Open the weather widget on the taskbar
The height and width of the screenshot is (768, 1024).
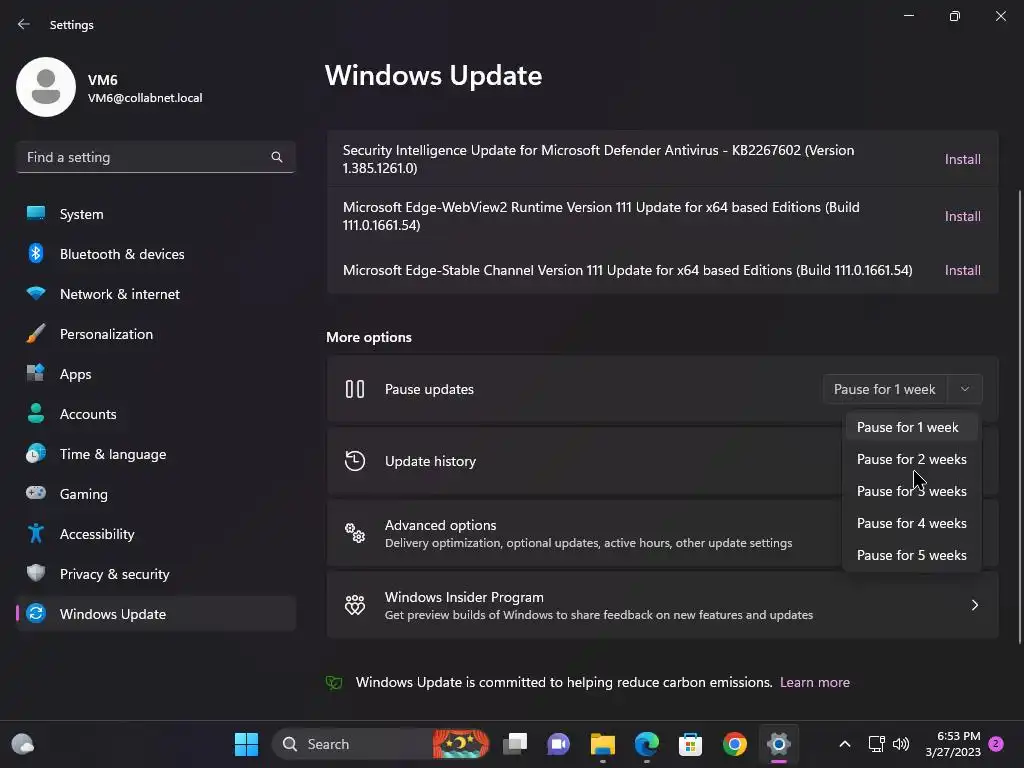(23, 744)
